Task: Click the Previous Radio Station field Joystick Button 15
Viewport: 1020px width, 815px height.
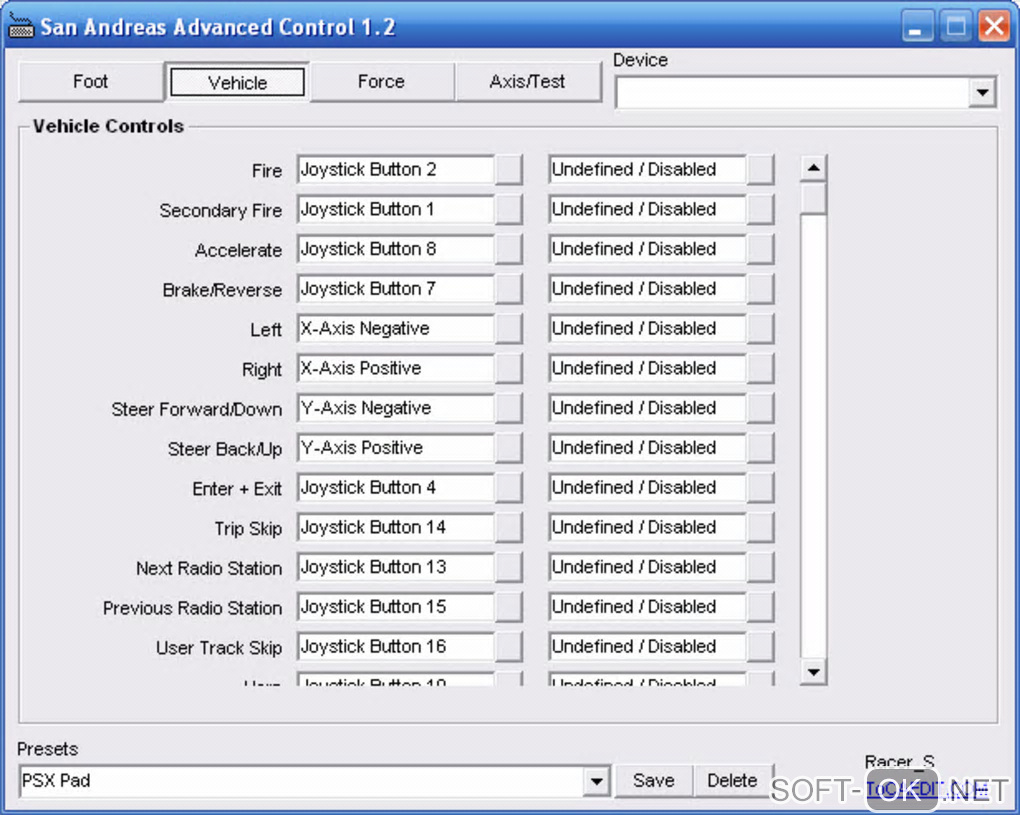Action: 396,607
